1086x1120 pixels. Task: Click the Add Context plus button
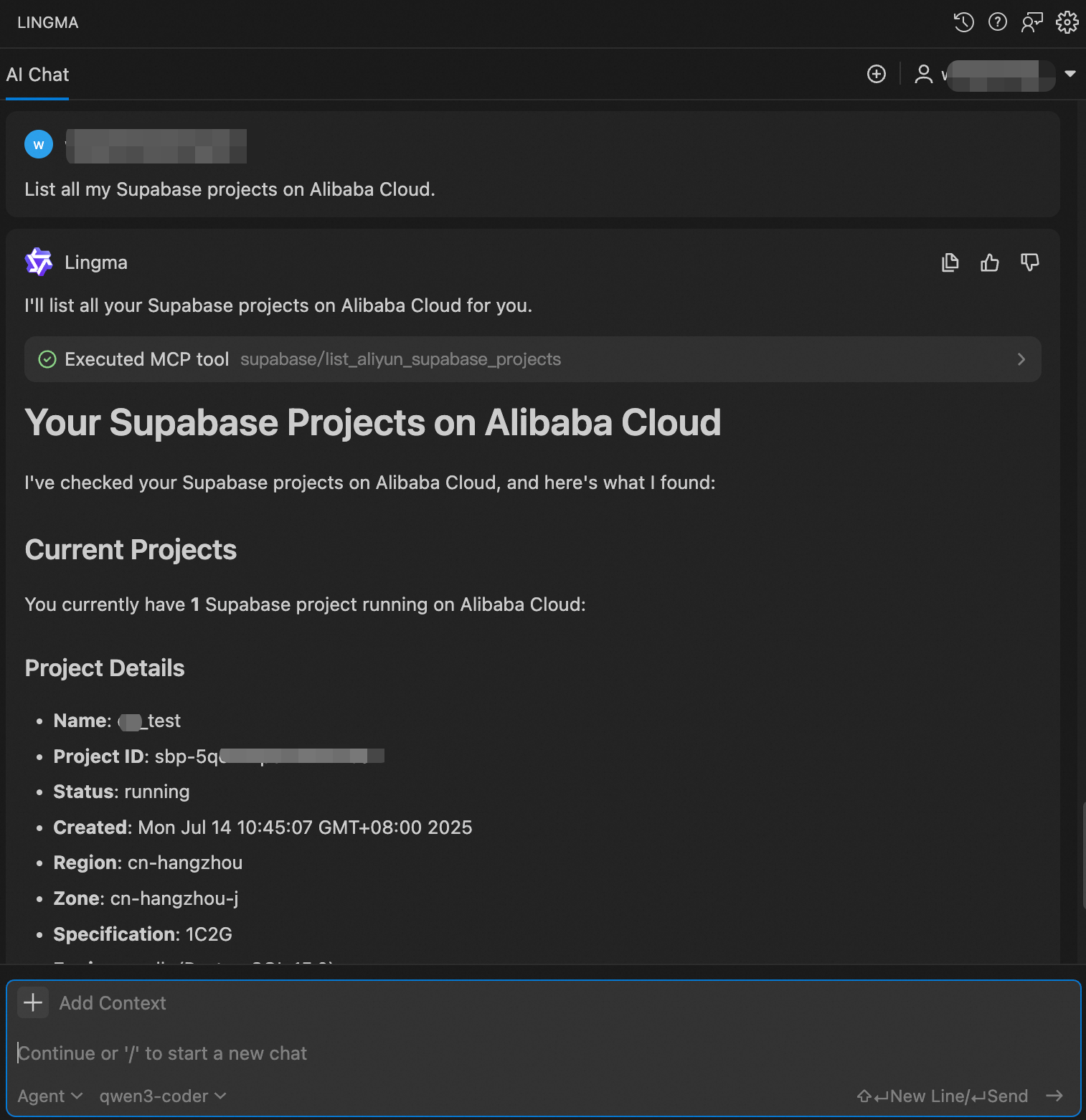click(33, 1002)
